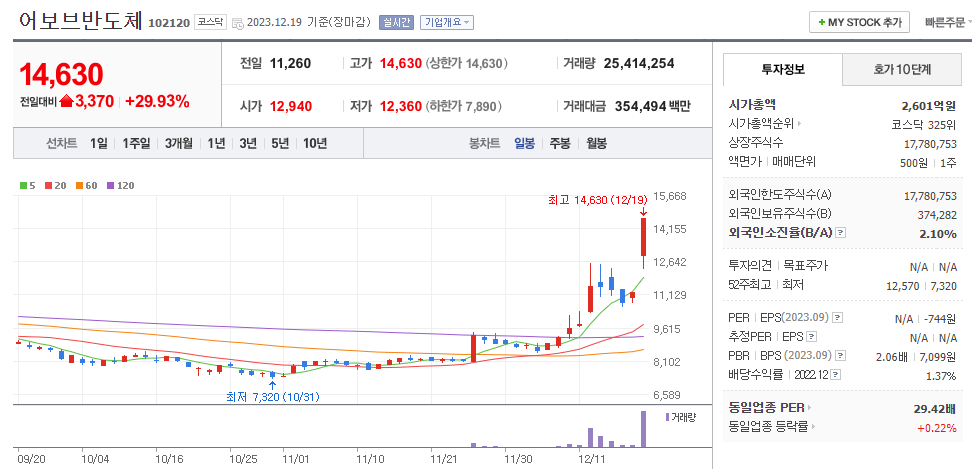Viewport: 972px width, 469px height.
Task: Click the 최고 14,630 (12/19) chart marker
Action: coord(598,199)
